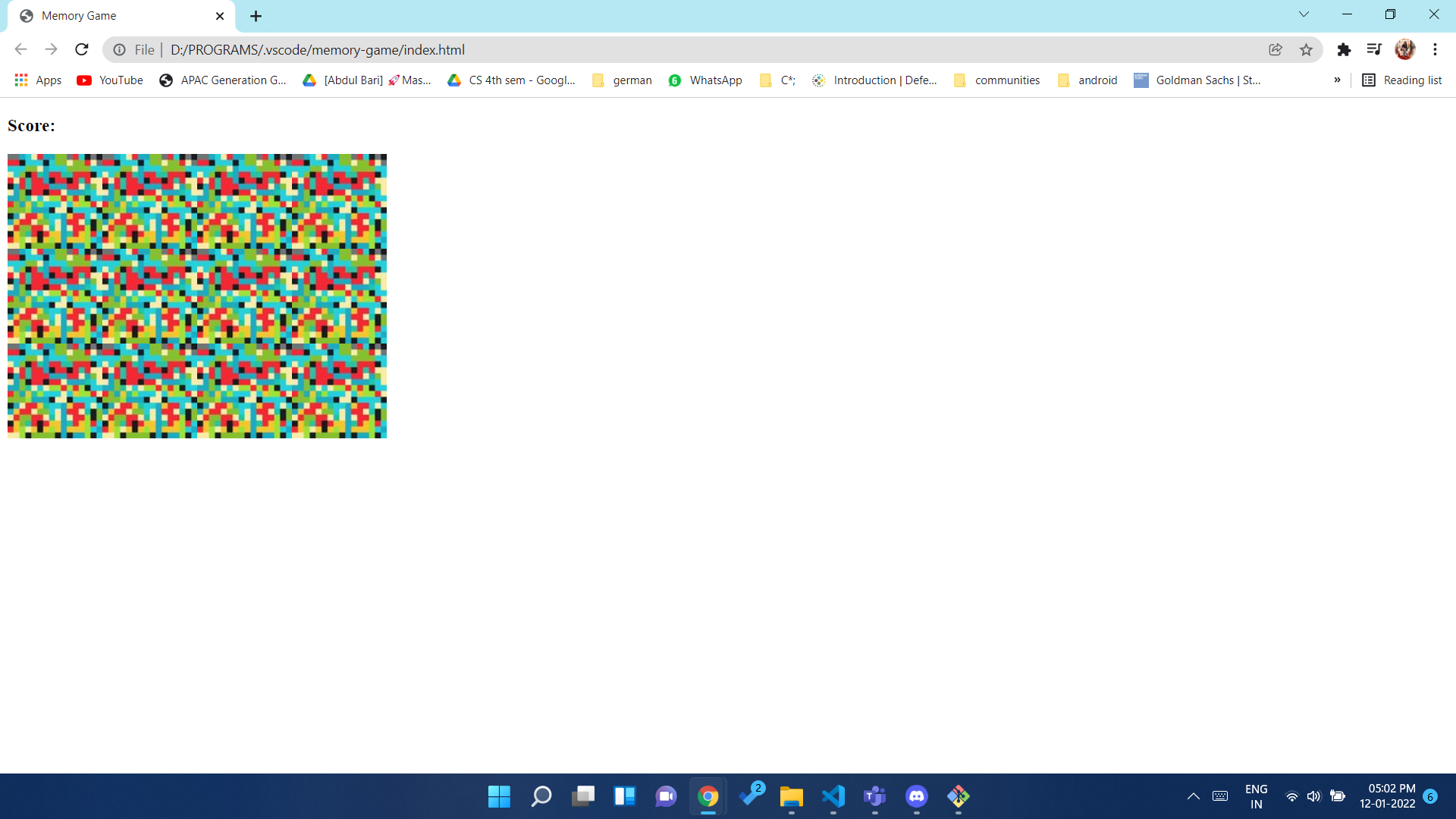Open a new browser tab

coord(256,16)
